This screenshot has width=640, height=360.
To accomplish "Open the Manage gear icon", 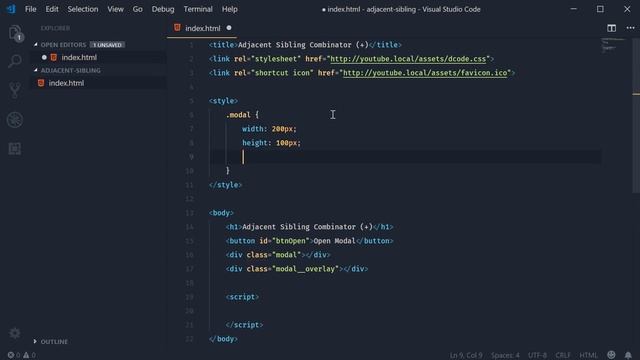I will [15, 333].
